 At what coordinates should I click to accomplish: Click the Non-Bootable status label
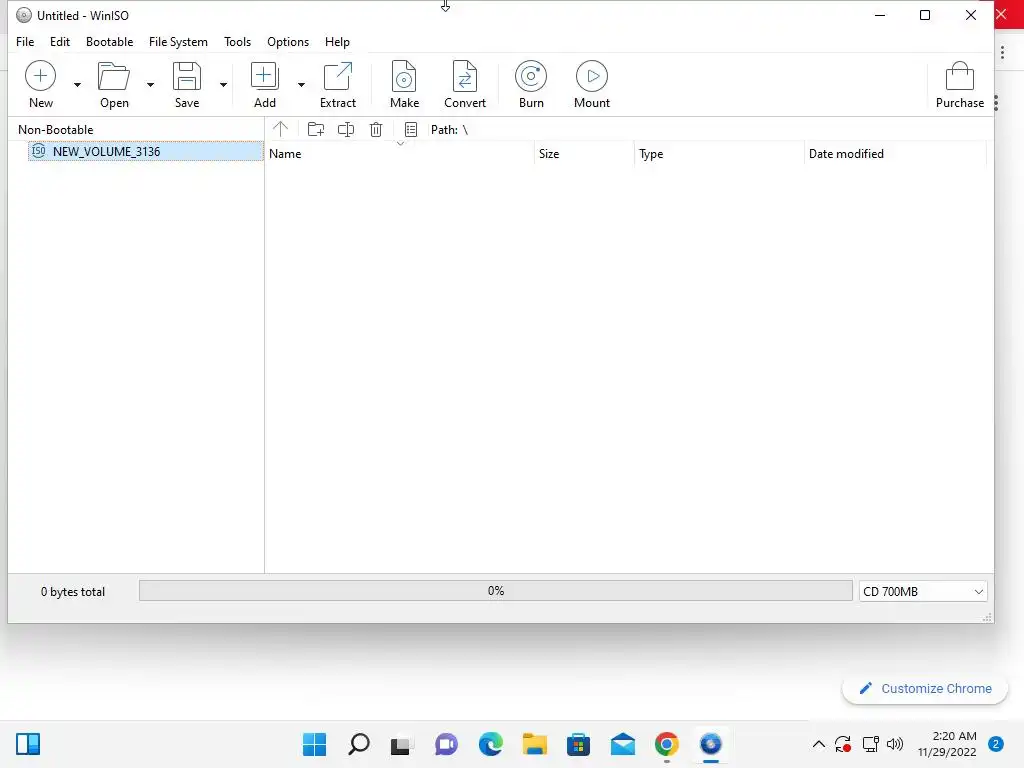(x=56, y=130)
